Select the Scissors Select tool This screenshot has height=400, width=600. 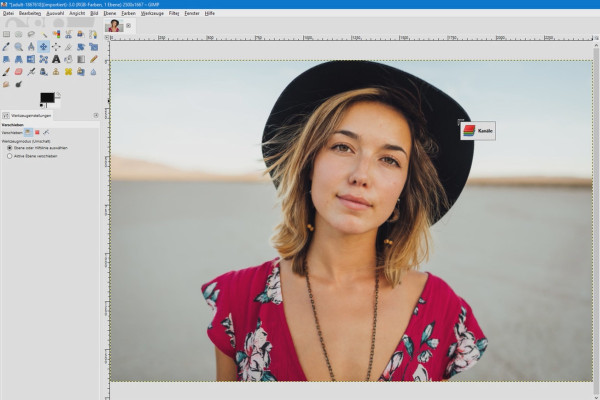pyautogui.click(x=68, y=34)
